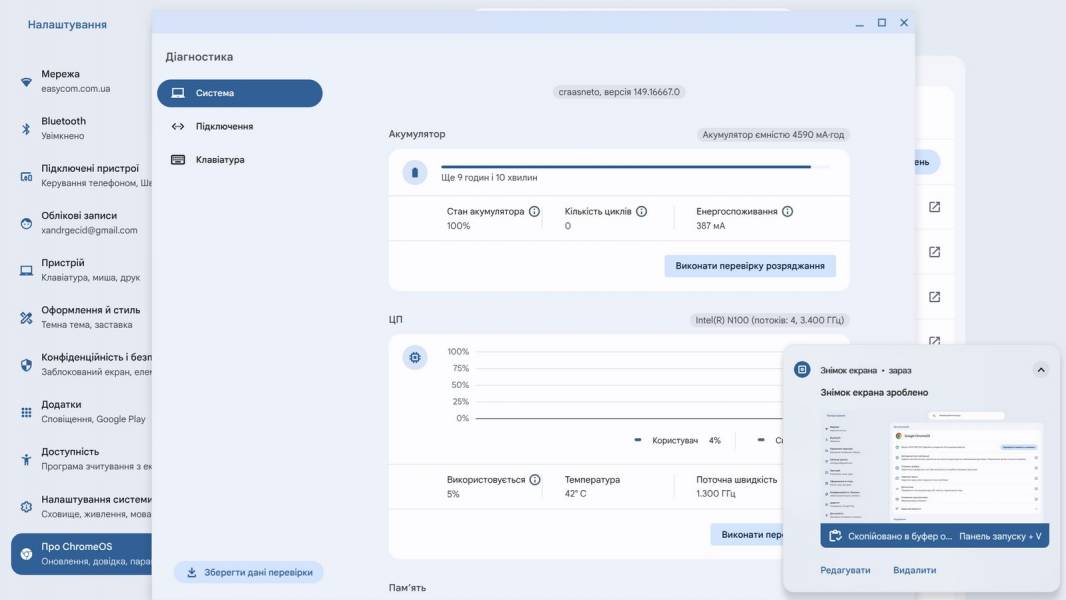
Task: Collapse the Знімок екрана notification
Action: tap(1041, 370)
